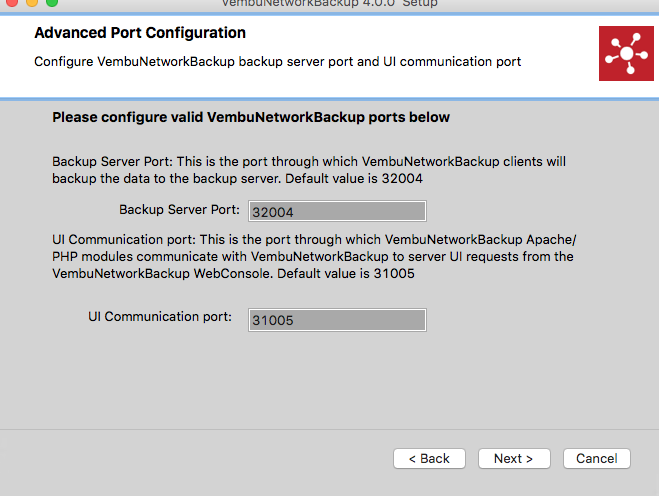The image size is (659, 496).
Task: Click the 'Advanced Port Configuration' heading
Action: (140, 33)
